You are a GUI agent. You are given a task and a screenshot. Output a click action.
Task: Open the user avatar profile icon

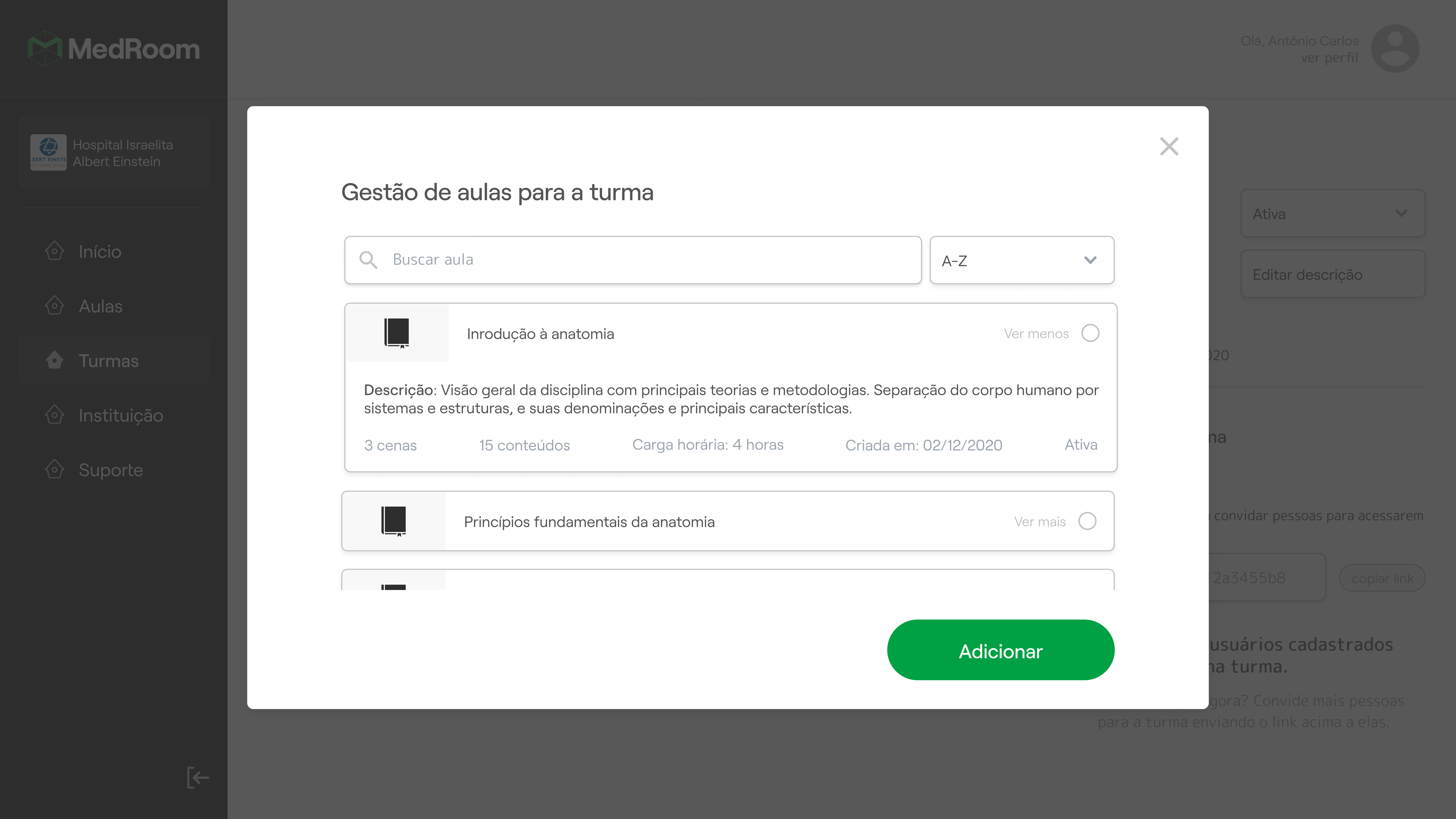pyautogui.click(x=1395, y=49)
